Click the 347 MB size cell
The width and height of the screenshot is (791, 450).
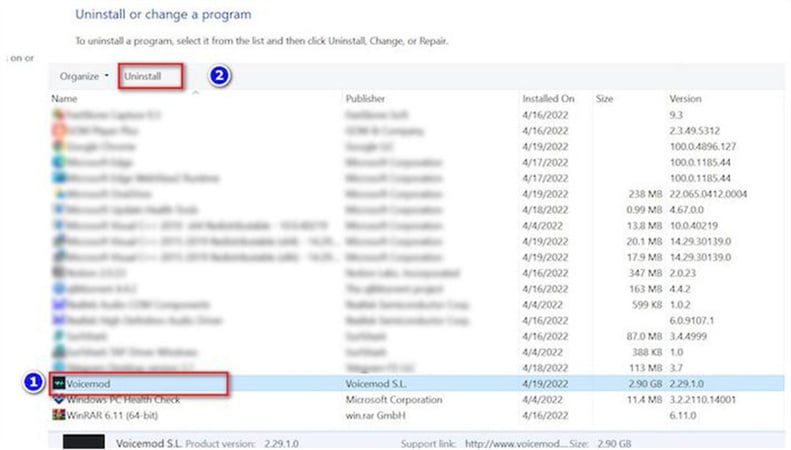[645, 273]
